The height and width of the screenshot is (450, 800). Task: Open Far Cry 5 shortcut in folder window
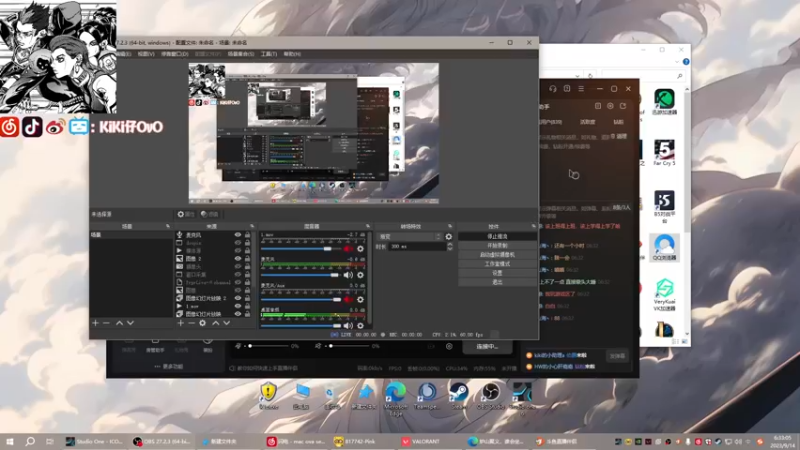[x=664, y=152]
